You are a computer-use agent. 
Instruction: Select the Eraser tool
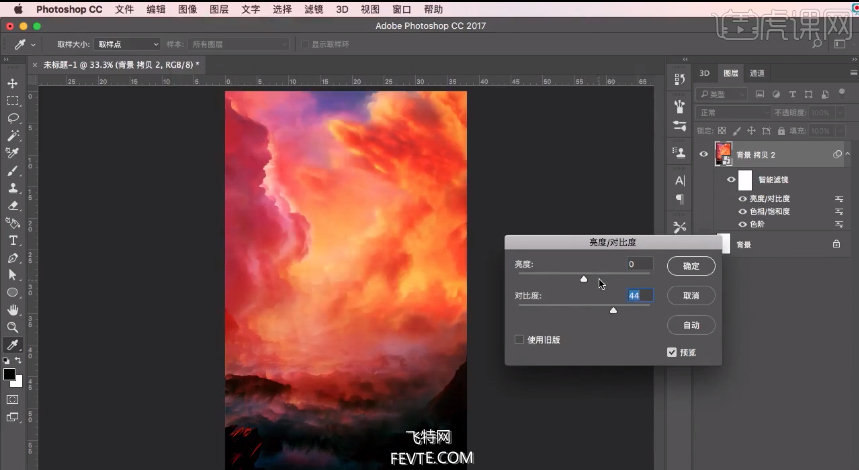tap(12, 205)
